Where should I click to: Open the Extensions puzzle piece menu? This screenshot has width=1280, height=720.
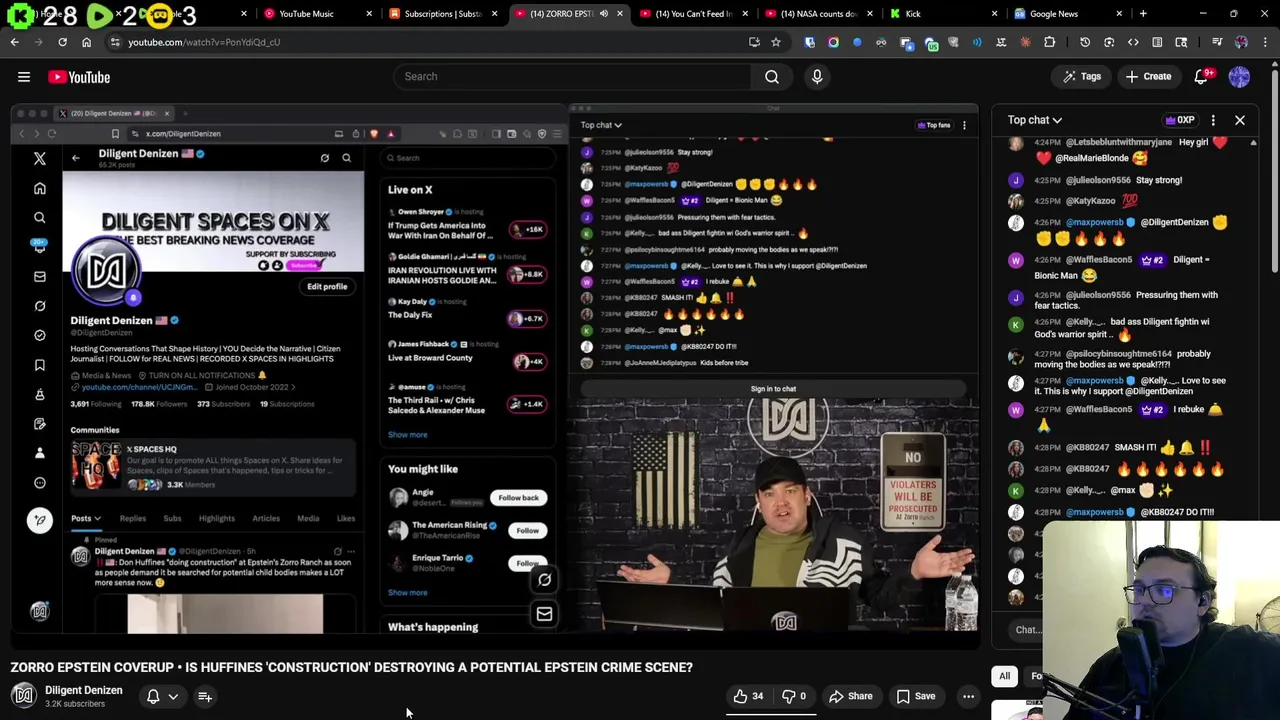(1049, 42)
